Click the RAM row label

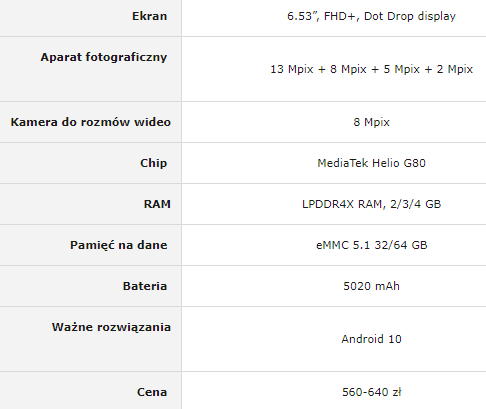pos(157,204)
